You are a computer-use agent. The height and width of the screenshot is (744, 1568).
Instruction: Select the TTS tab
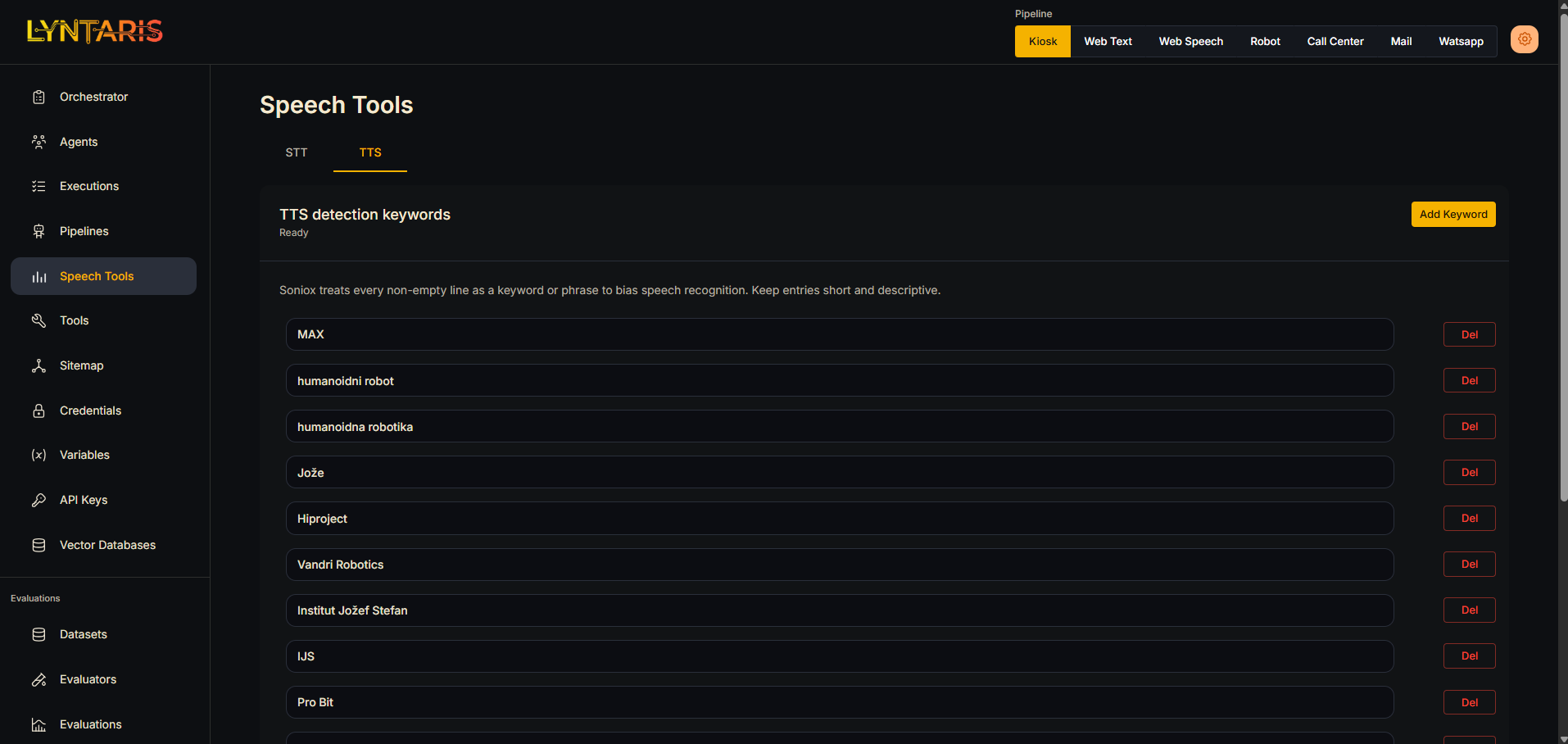pyautogui.click(x=369, y=152)
